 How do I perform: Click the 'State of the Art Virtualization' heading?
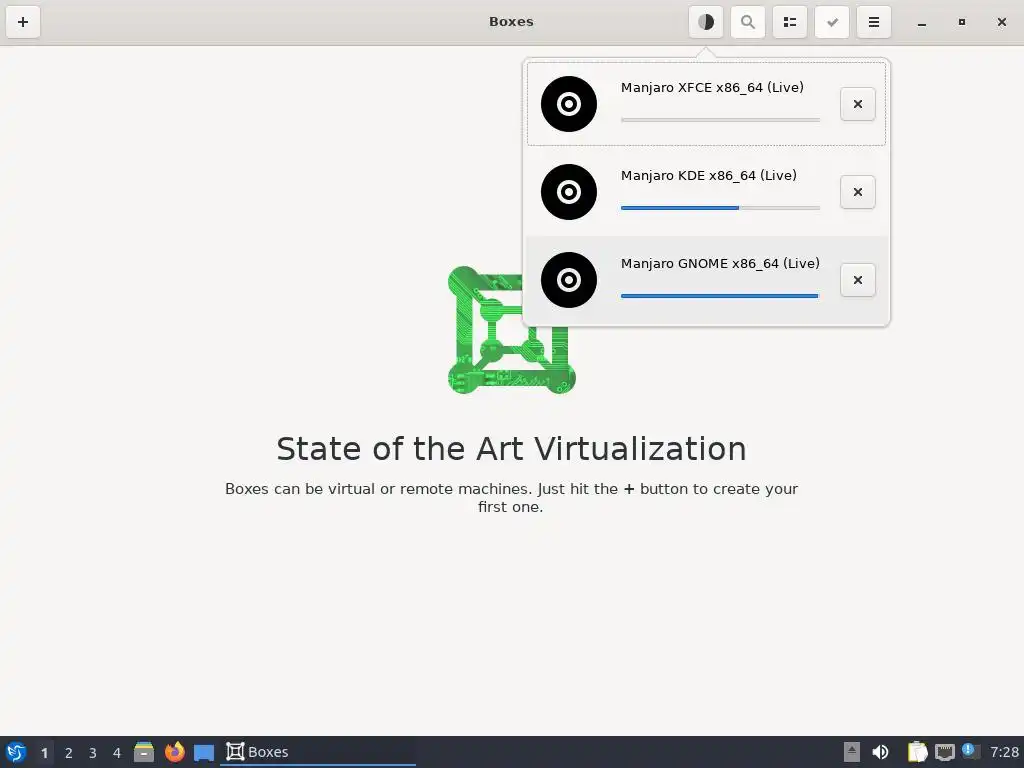click(511, 449)
